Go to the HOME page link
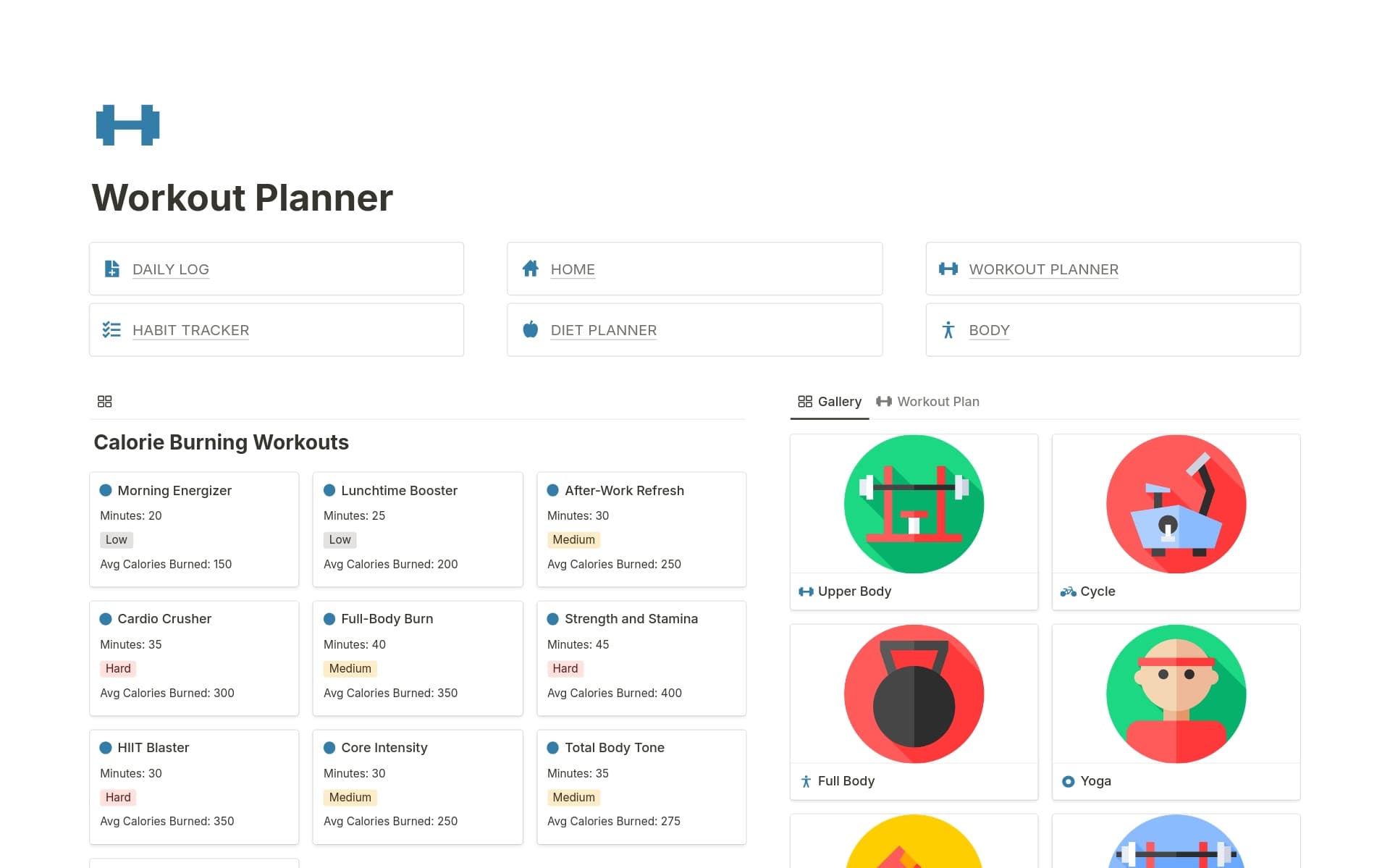 point(573,269)
